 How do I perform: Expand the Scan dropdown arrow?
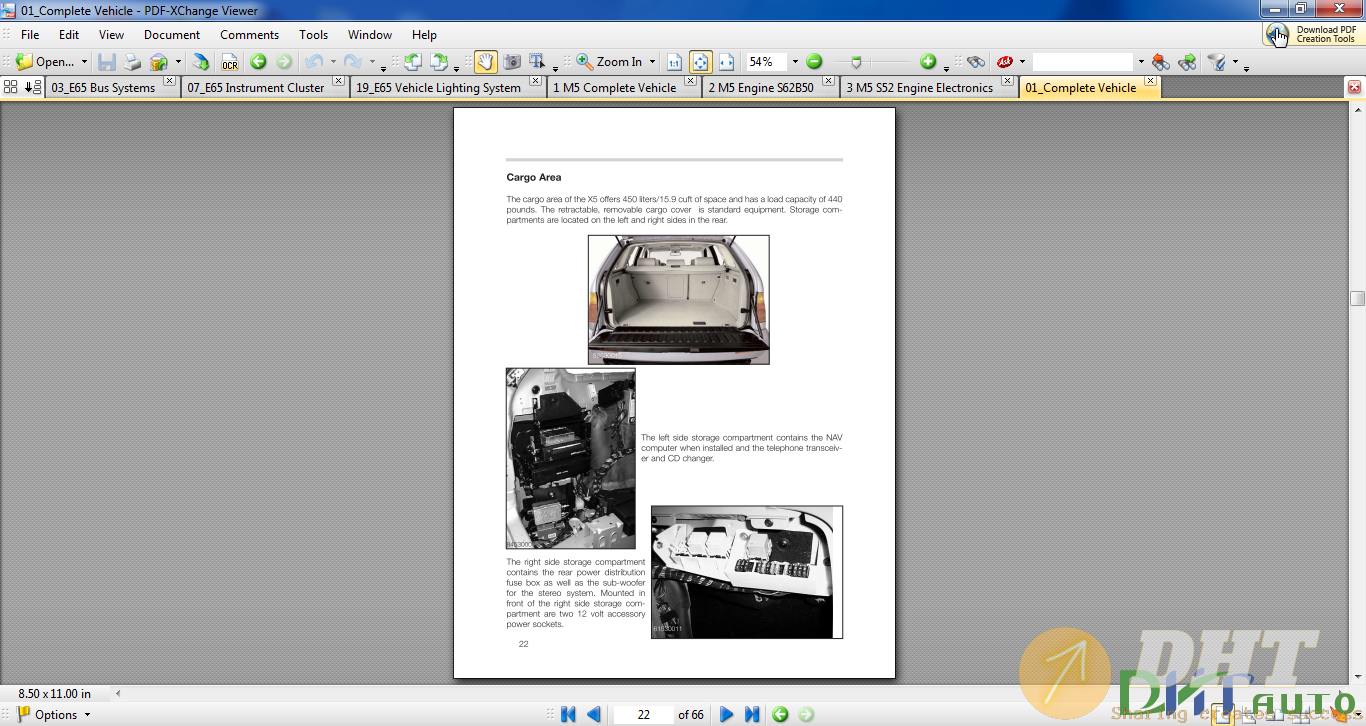(178, 62)
